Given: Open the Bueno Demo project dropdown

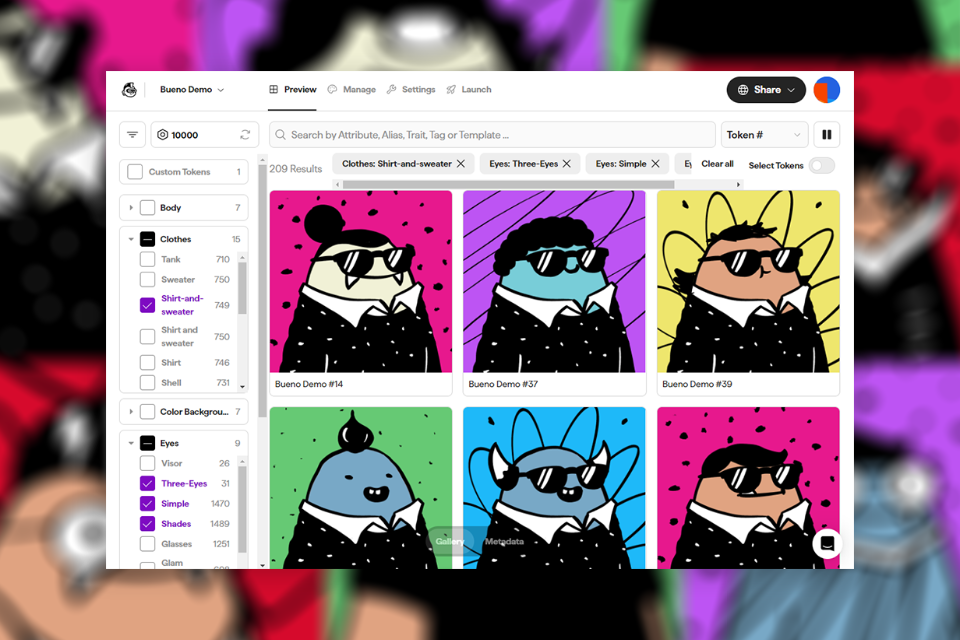Looking at the screenshot, I should pos(192,89).
